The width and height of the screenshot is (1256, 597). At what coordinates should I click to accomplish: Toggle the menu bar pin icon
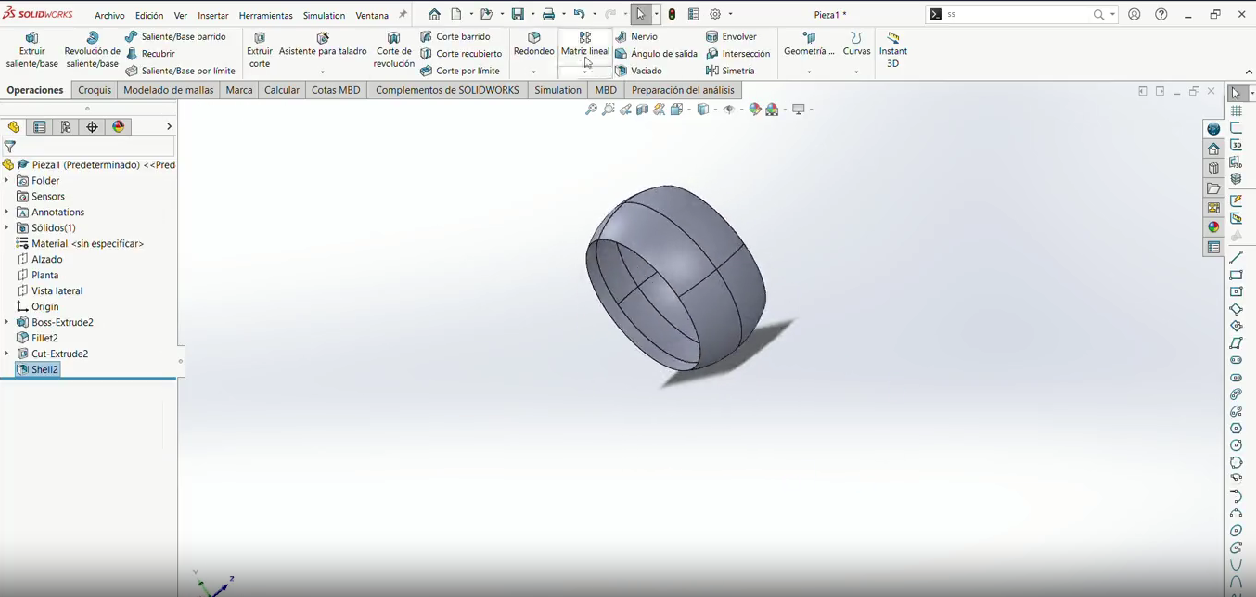coord(403,15)
